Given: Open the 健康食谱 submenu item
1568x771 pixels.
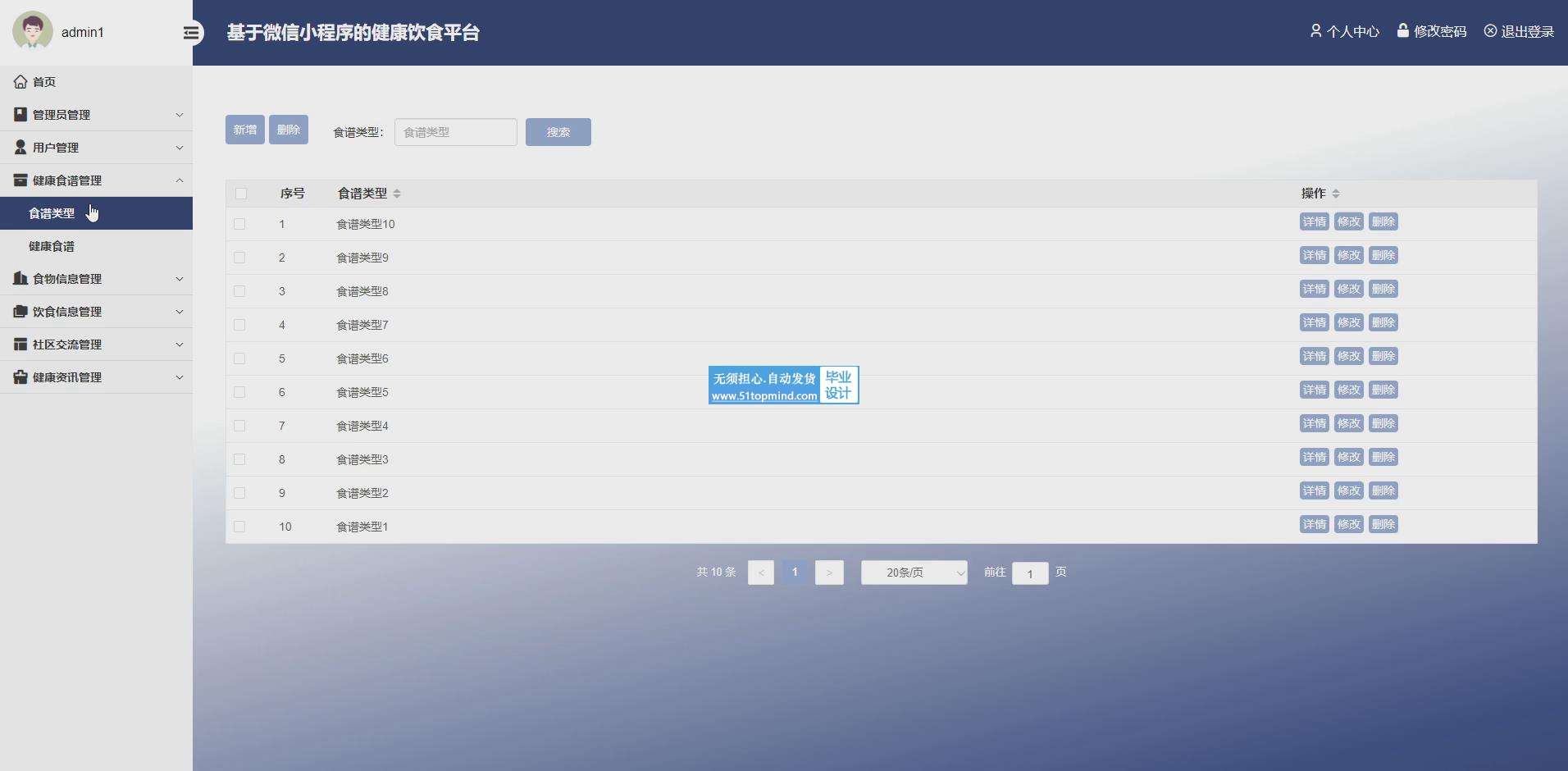Looking at the screenshot, I should (x=52, y=246).
